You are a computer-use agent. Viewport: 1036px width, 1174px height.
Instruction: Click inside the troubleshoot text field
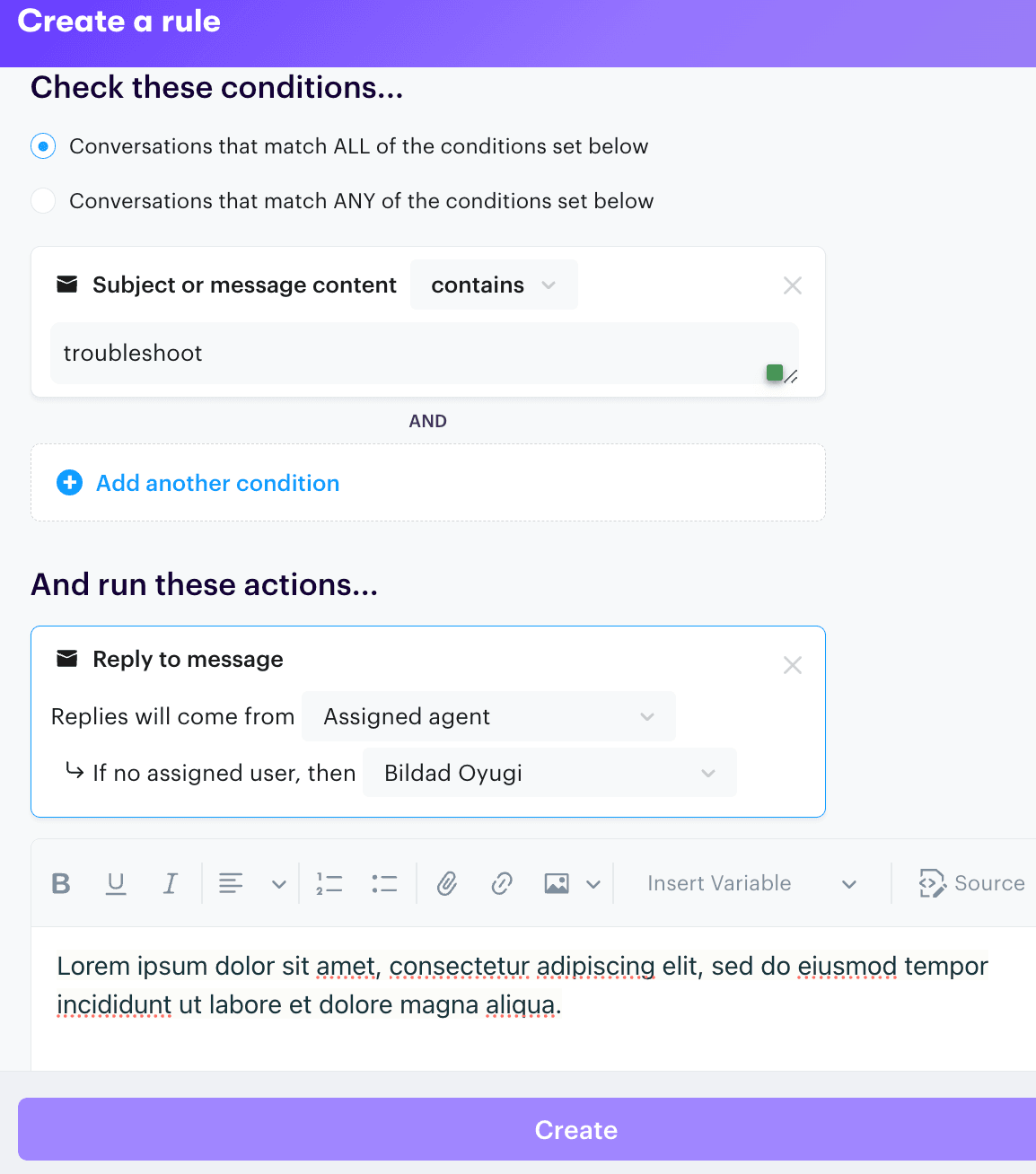click(359, 353)
